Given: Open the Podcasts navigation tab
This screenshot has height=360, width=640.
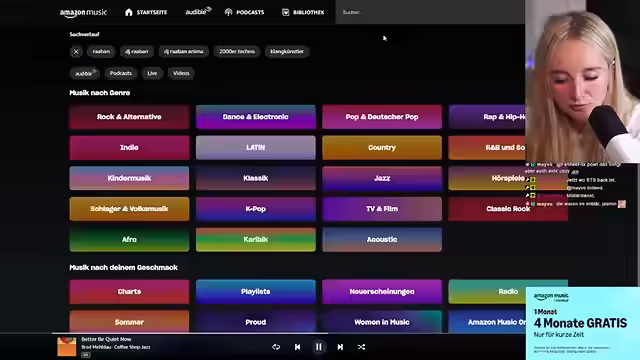Looking at the screenshot, I should point(244,12).
